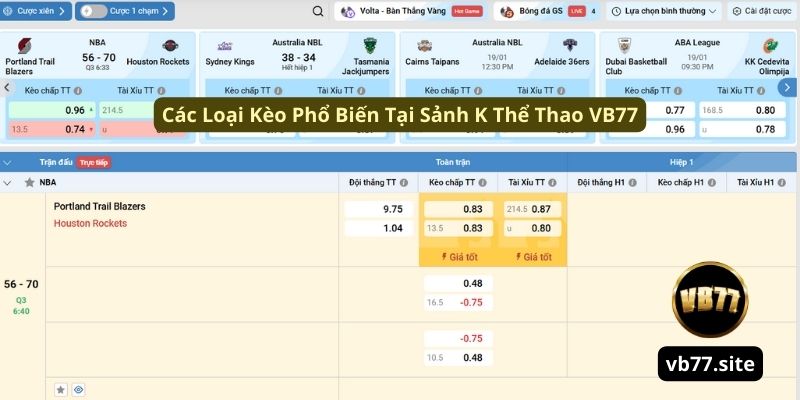Image resolution: width=800 pixels, height=400 pixels.
Task: Click Tasmania Jackjumpers team logo
Action: pos(370,46)
